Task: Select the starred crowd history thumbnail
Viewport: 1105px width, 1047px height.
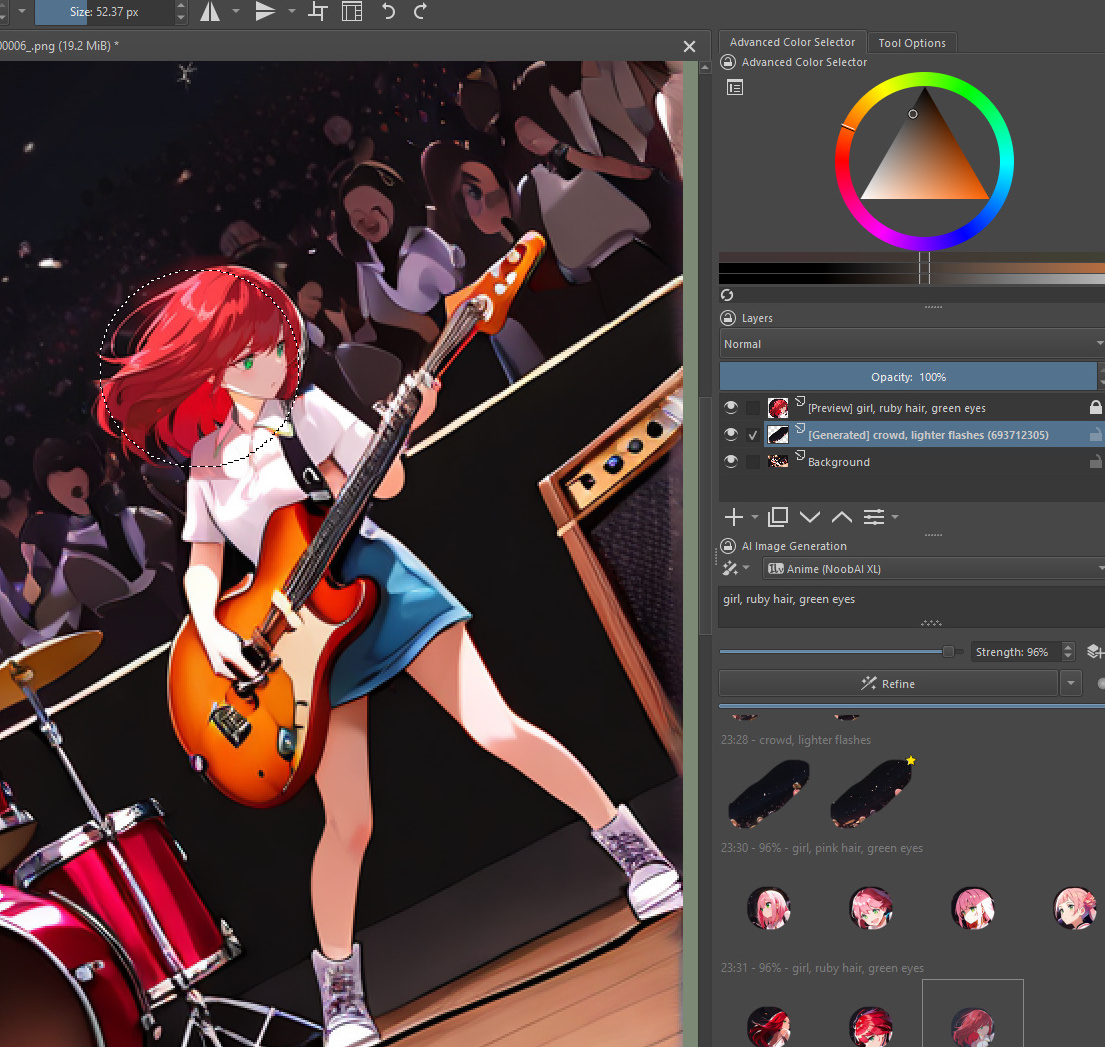Action: [x=872, y=793]
